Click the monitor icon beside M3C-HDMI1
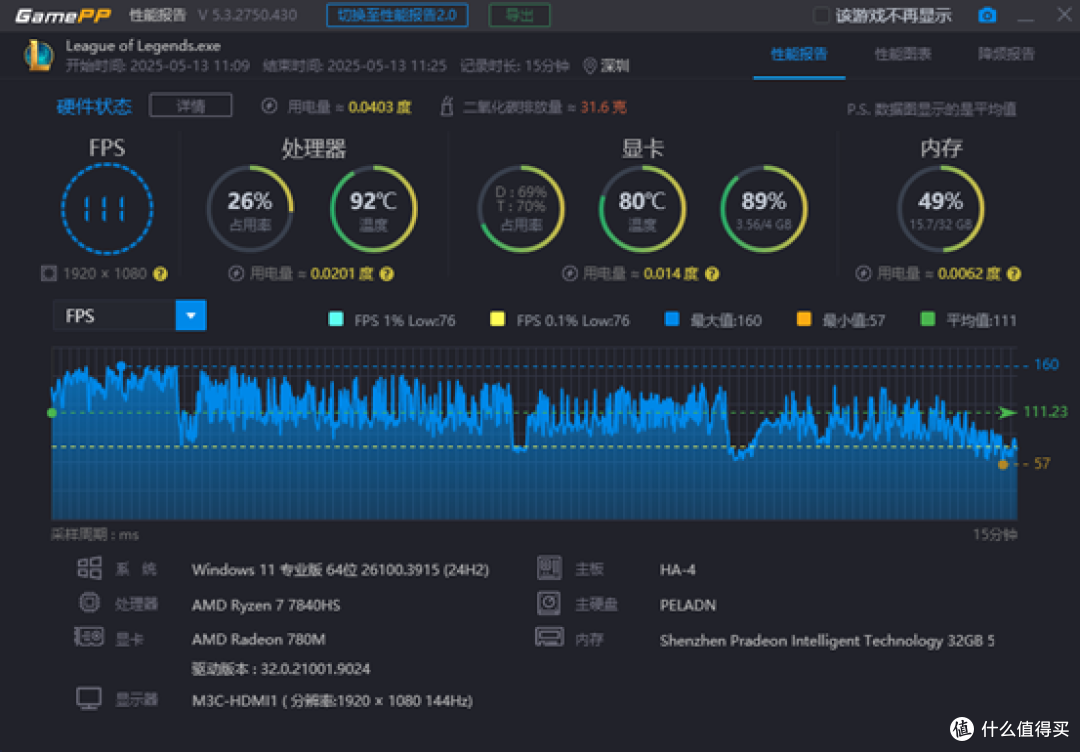Screen dimensions: 1080x752 (x=89, y=699)
